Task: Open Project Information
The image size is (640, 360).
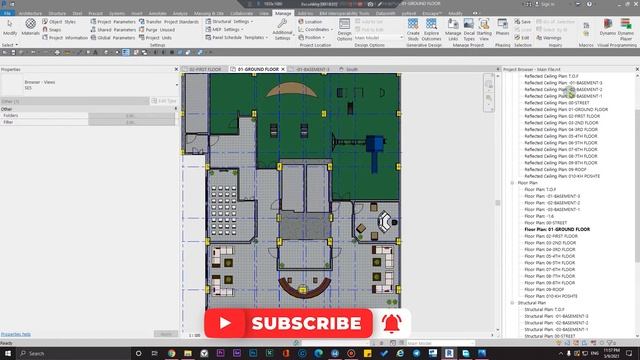Action: (x=65, y=38)
